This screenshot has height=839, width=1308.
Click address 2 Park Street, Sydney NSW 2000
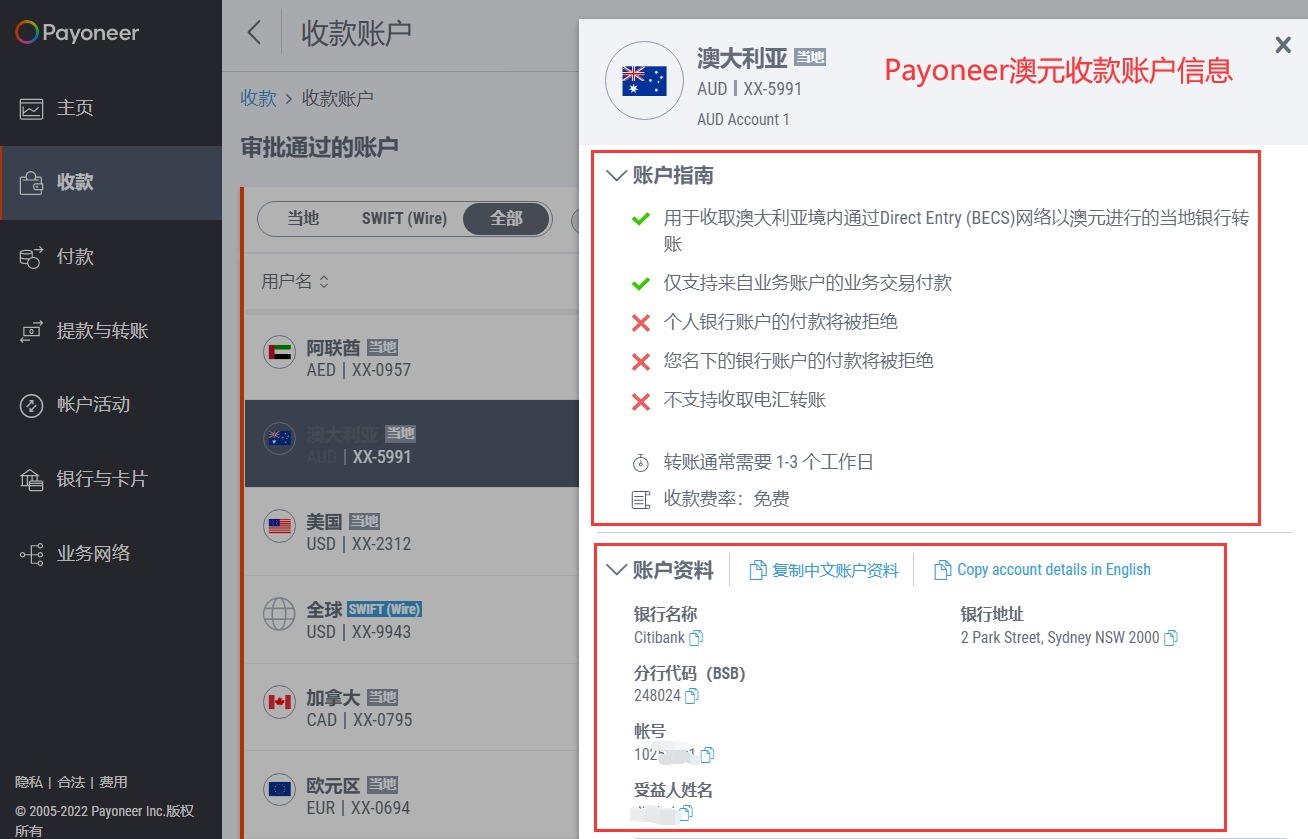pos(1060,638)
